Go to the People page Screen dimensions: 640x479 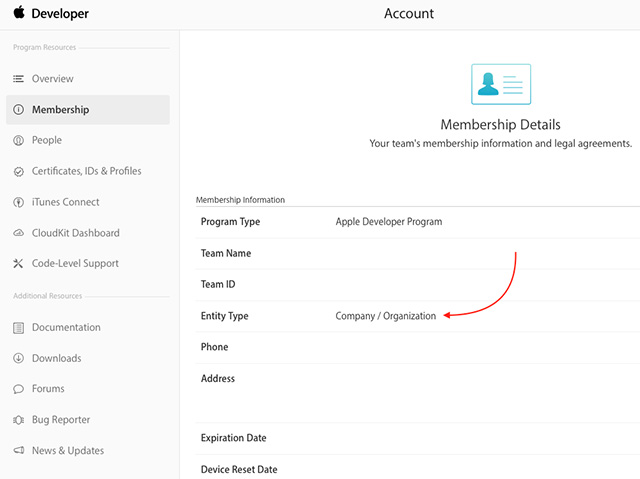(x=47, y=140)
